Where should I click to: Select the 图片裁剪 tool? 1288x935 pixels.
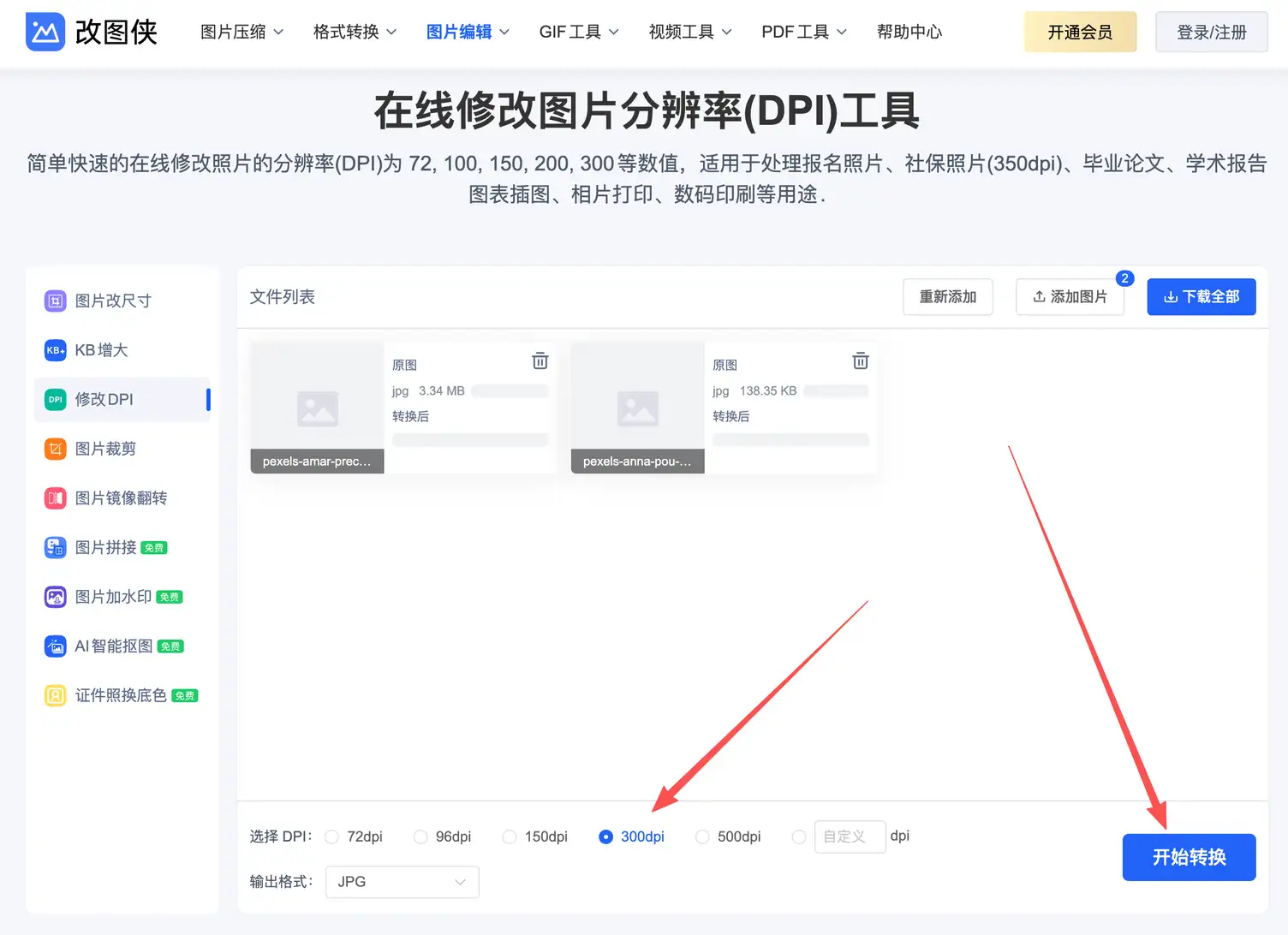pos(105,448)
